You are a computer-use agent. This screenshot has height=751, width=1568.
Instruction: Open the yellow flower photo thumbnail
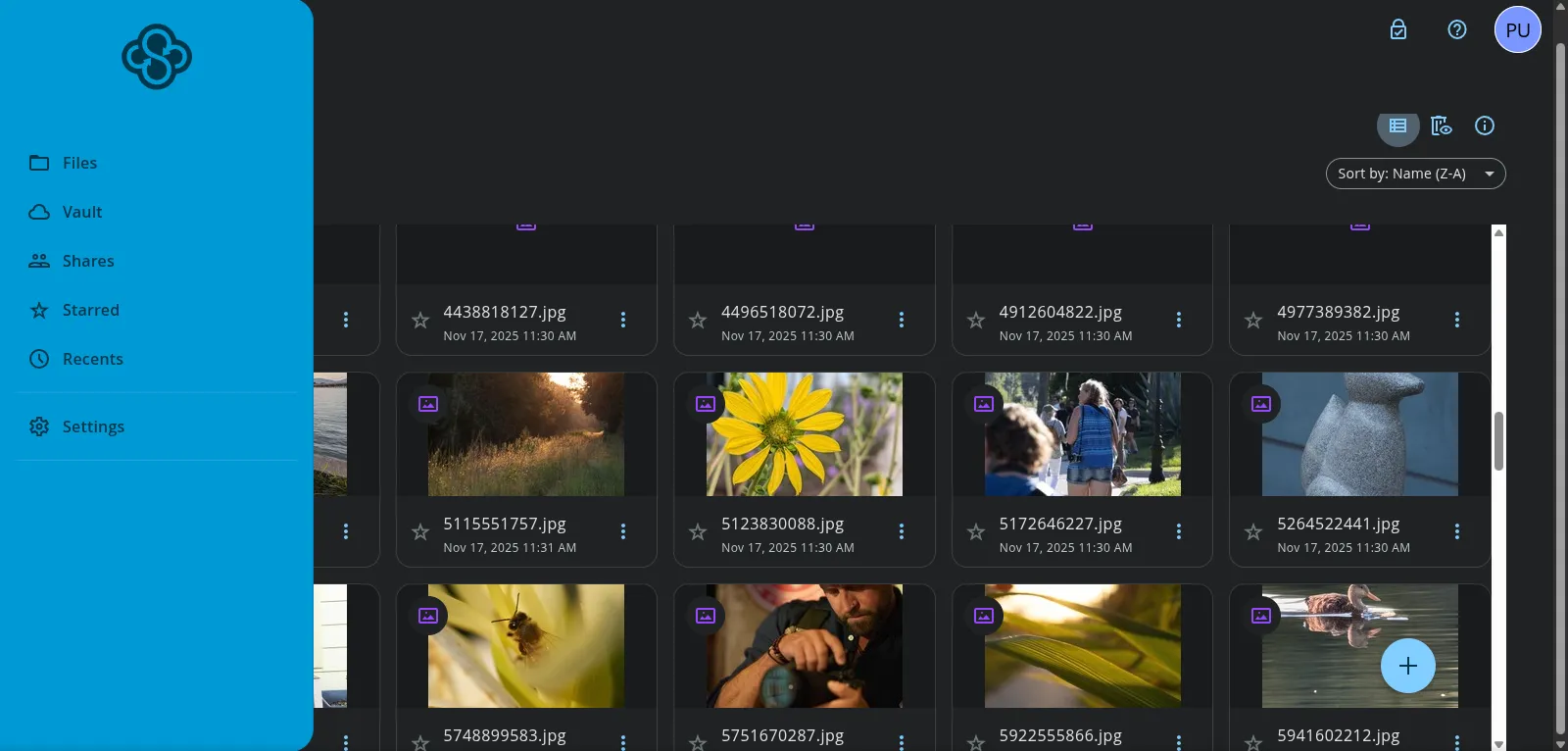tap(804, 434)
